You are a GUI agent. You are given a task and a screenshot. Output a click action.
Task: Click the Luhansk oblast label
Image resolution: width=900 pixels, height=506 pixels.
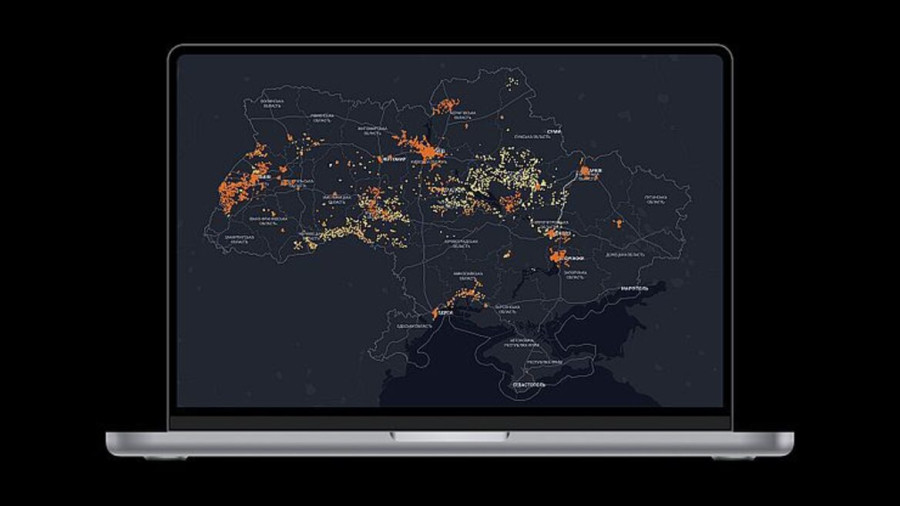pos(656,199)
